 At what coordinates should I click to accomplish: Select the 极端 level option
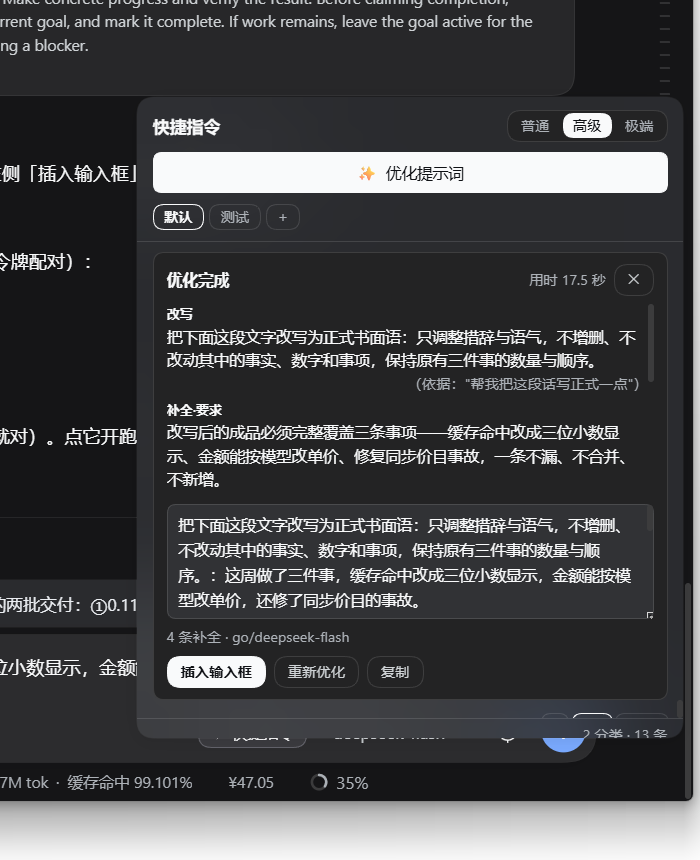(x=639, y=126)
